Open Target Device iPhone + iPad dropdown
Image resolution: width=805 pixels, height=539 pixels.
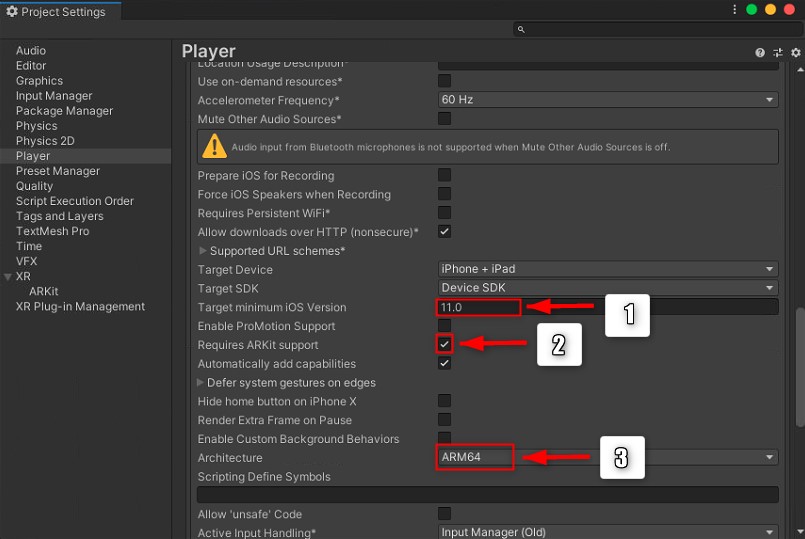tap(608, 269)
